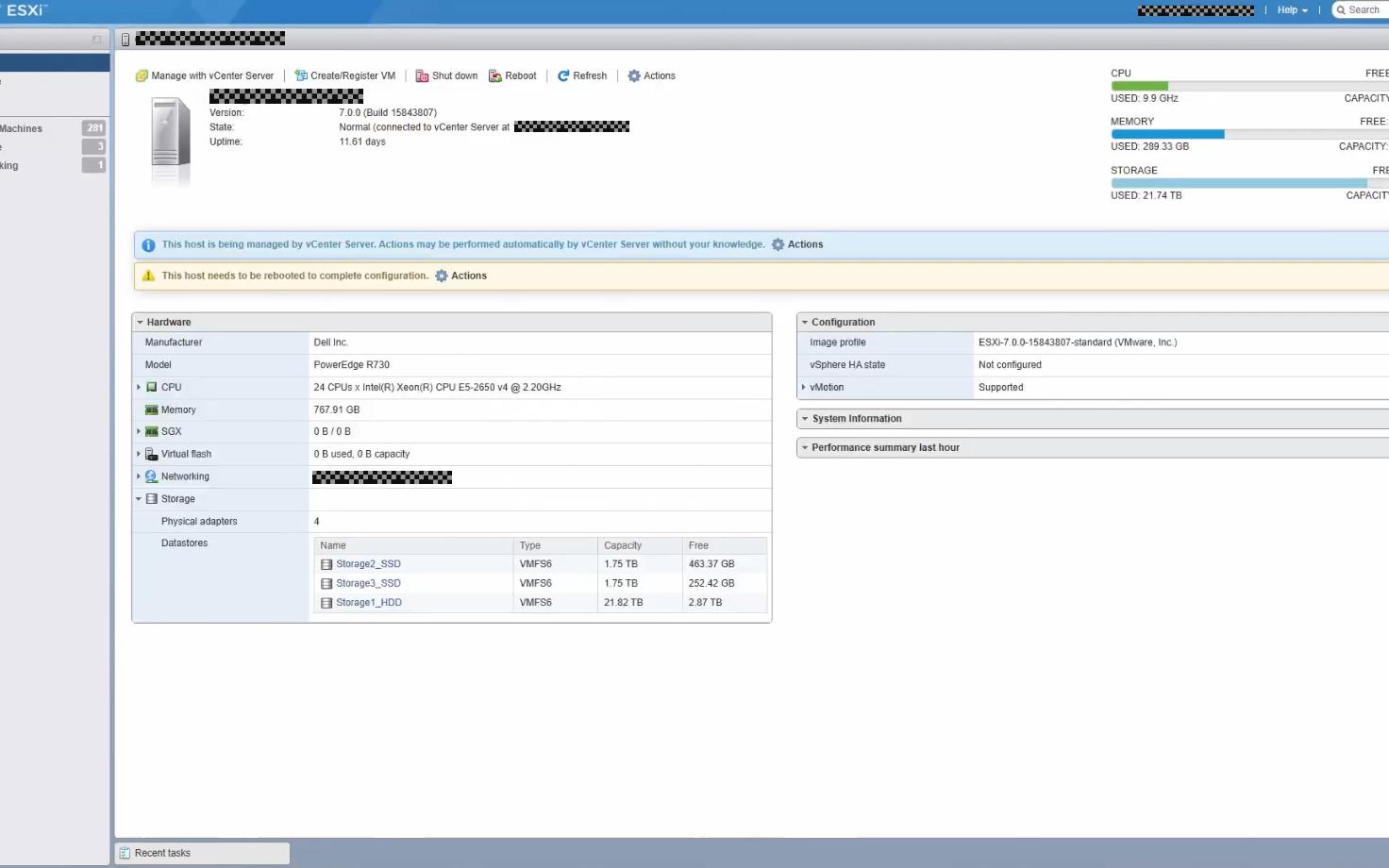This screenshot has width=1389, height=868.
Task: Sort datastores by Type column
Action: coord(556,545)
